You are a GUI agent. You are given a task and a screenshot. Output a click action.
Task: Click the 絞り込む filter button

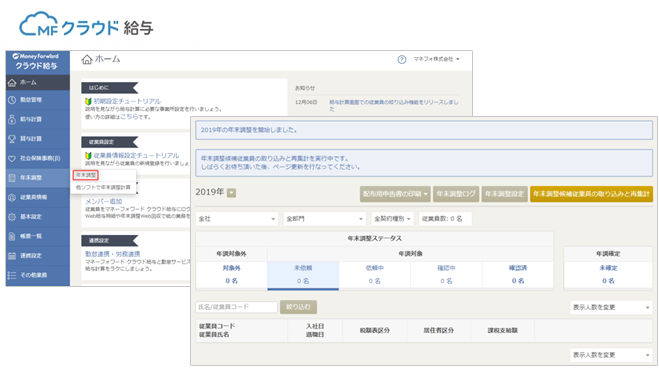(298, 307)
